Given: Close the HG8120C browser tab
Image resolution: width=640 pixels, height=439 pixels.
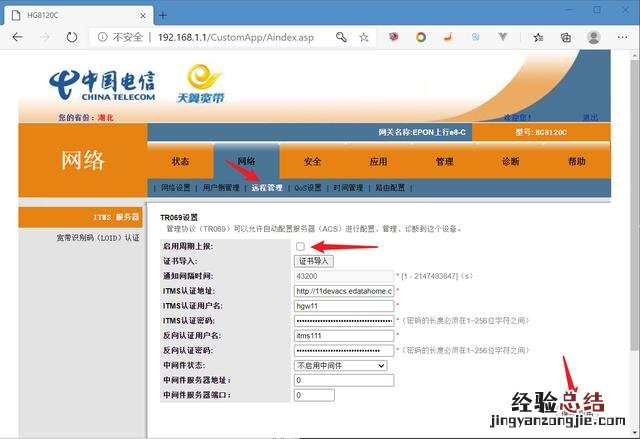Looking at the screenshot, I should (143, 16).
